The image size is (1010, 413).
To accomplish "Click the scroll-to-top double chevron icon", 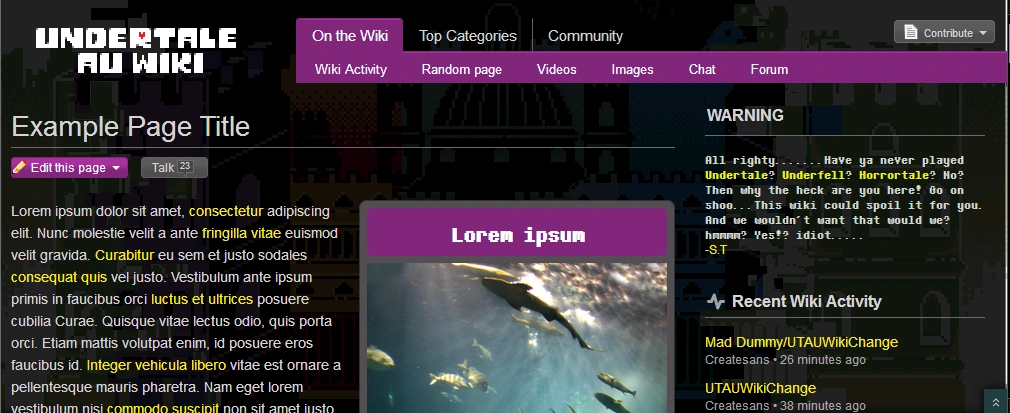I will coord(995,401).
